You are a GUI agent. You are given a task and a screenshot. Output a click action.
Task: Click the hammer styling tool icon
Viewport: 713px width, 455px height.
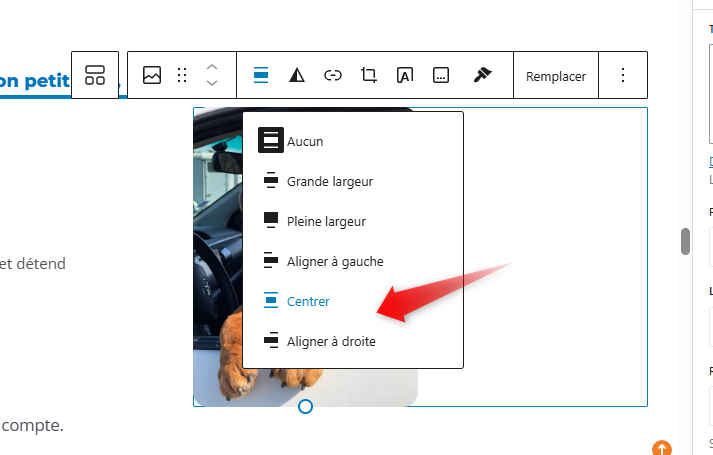point(482,75)
